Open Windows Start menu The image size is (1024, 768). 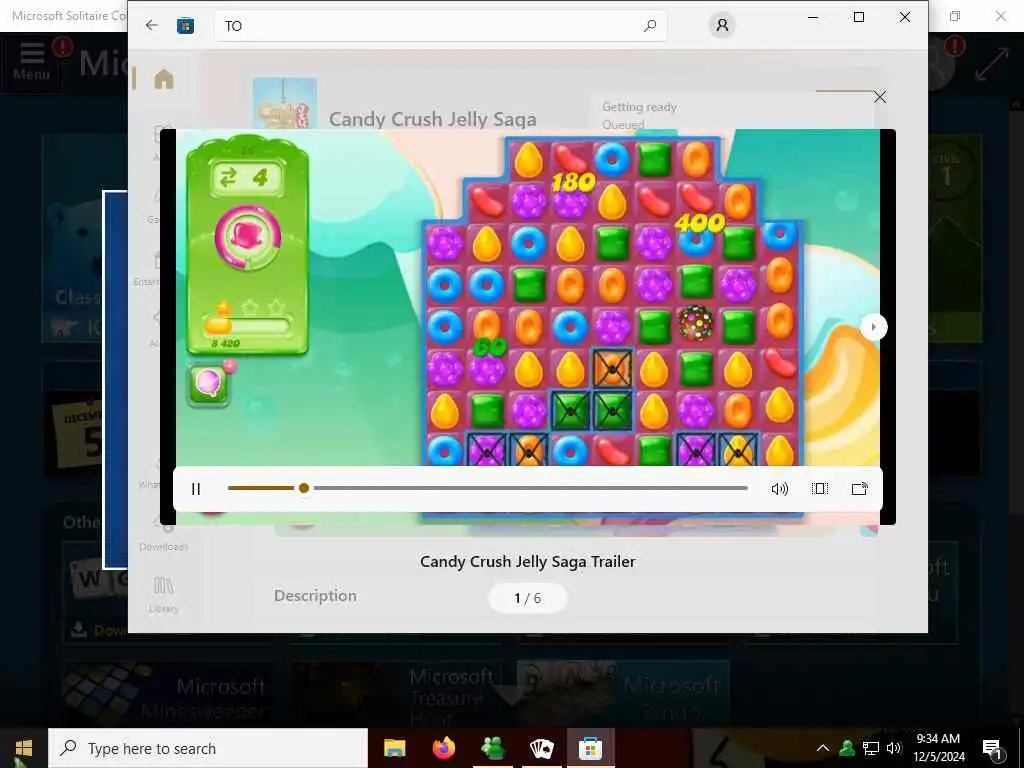click(24, 748)
